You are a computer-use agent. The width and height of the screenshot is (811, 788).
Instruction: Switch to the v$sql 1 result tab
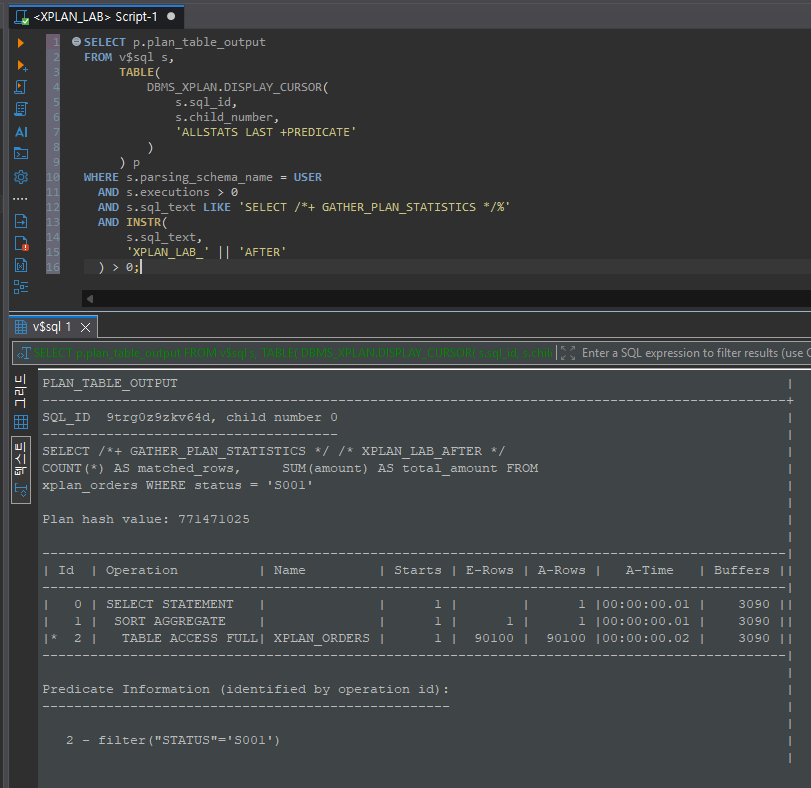52,327
